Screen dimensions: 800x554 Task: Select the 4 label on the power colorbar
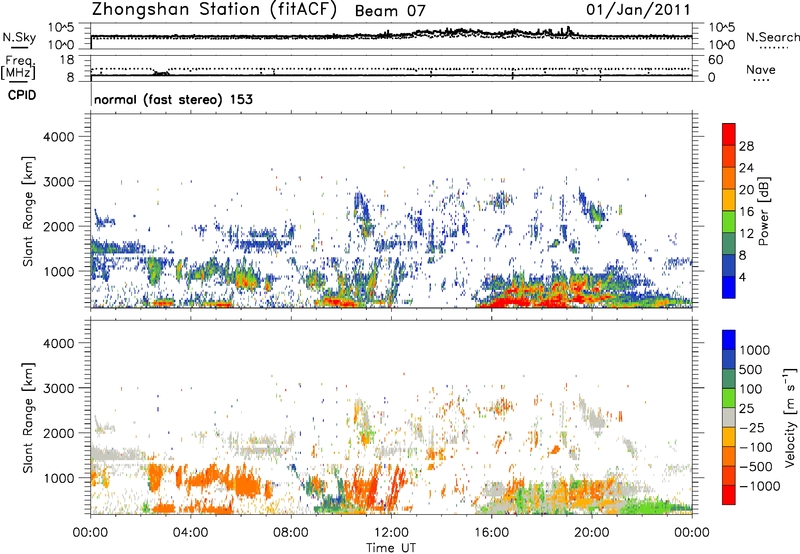click(x=743, y=277)
